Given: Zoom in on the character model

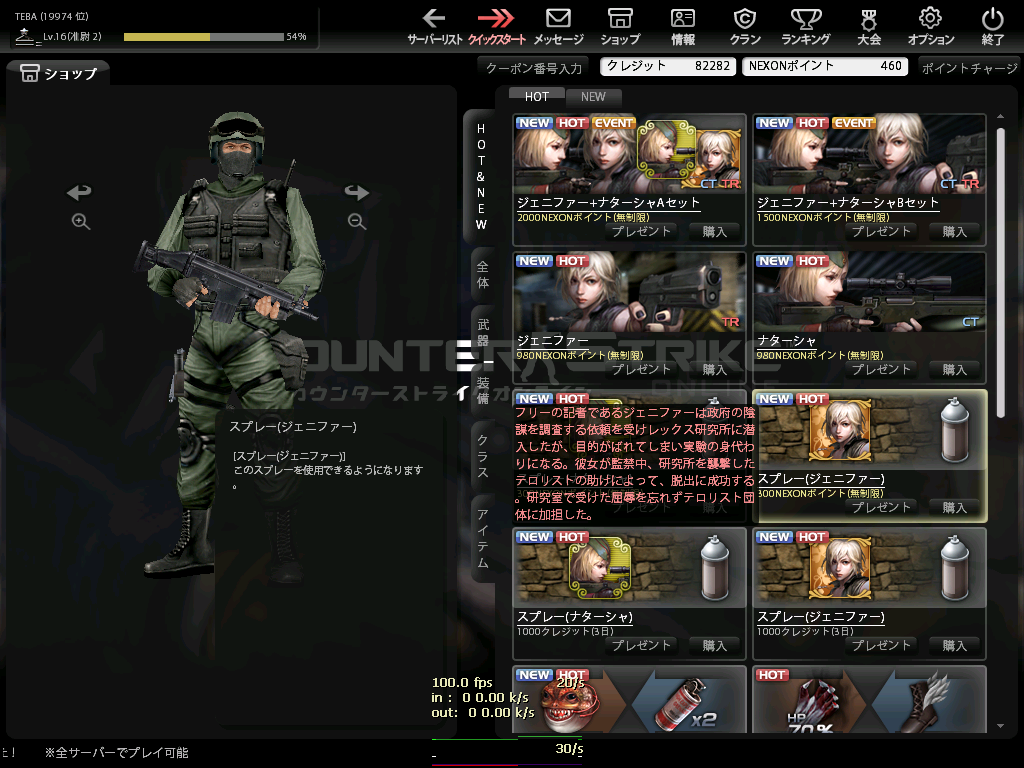Looking at the screenshot, I should 81,221.
